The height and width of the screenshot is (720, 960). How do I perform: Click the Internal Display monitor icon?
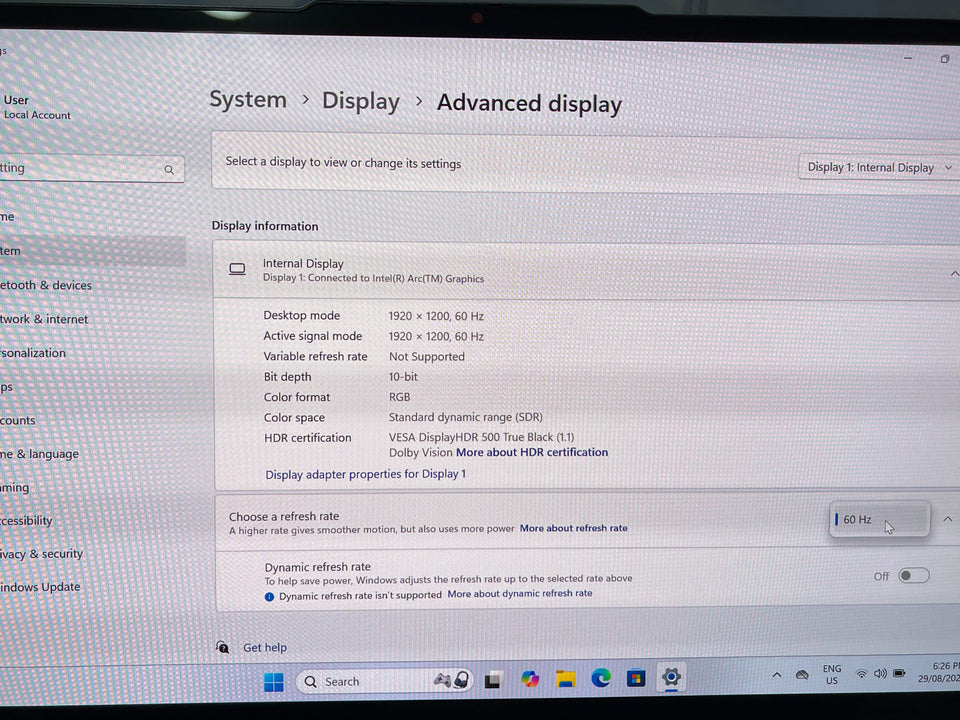(237, 269)
